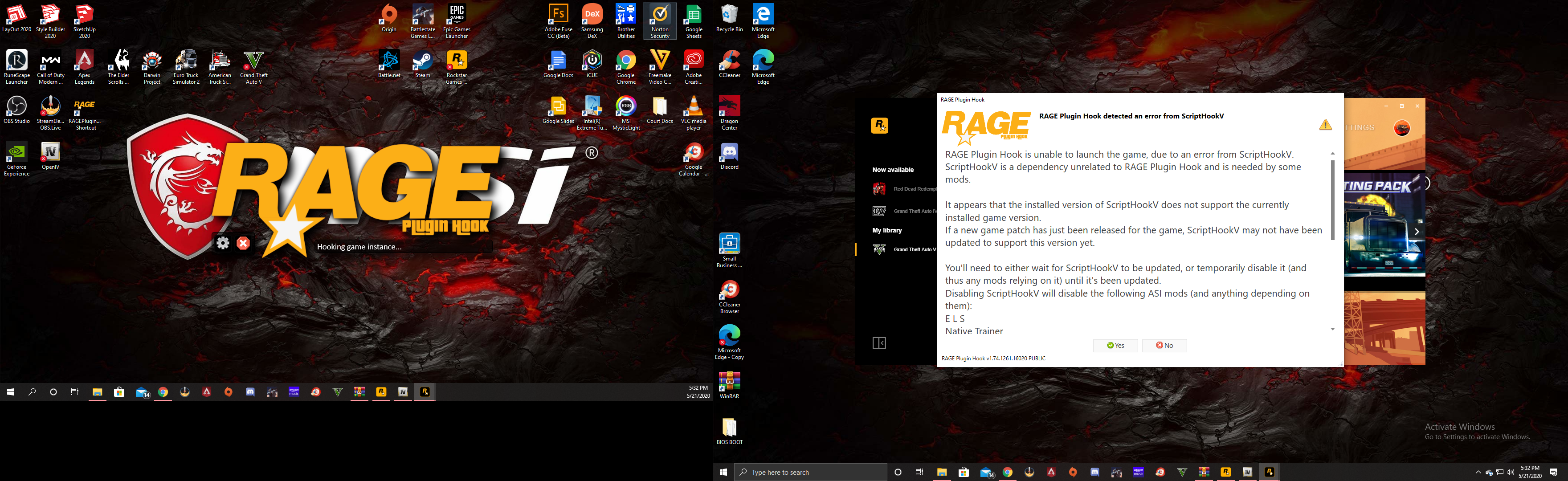The width and height of the screenshot is (1568, 481).
Task: Advance the launcher carousel with next arrow
Action: point(1417,231)
